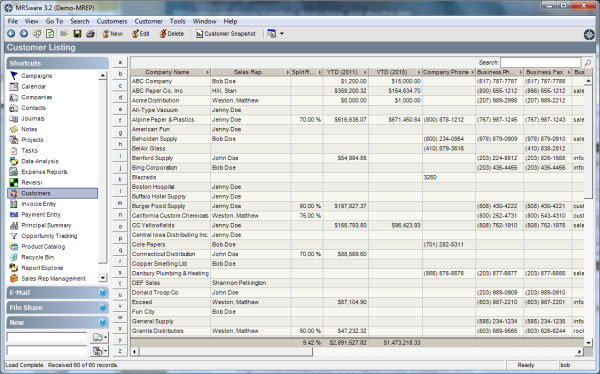Filter customers by letter a
The image size is (600, 374).
pyautogui.click(x=120, y=62)
